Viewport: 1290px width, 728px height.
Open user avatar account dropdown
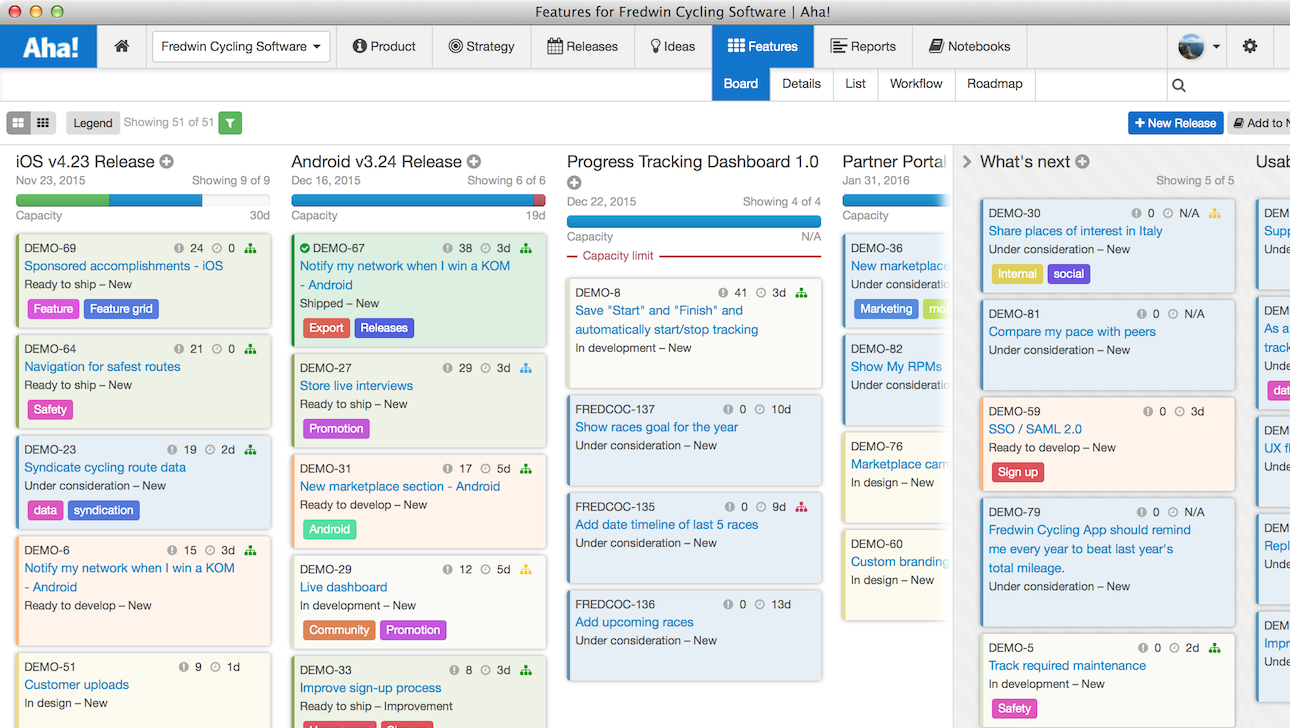(x=1199, y=46)
